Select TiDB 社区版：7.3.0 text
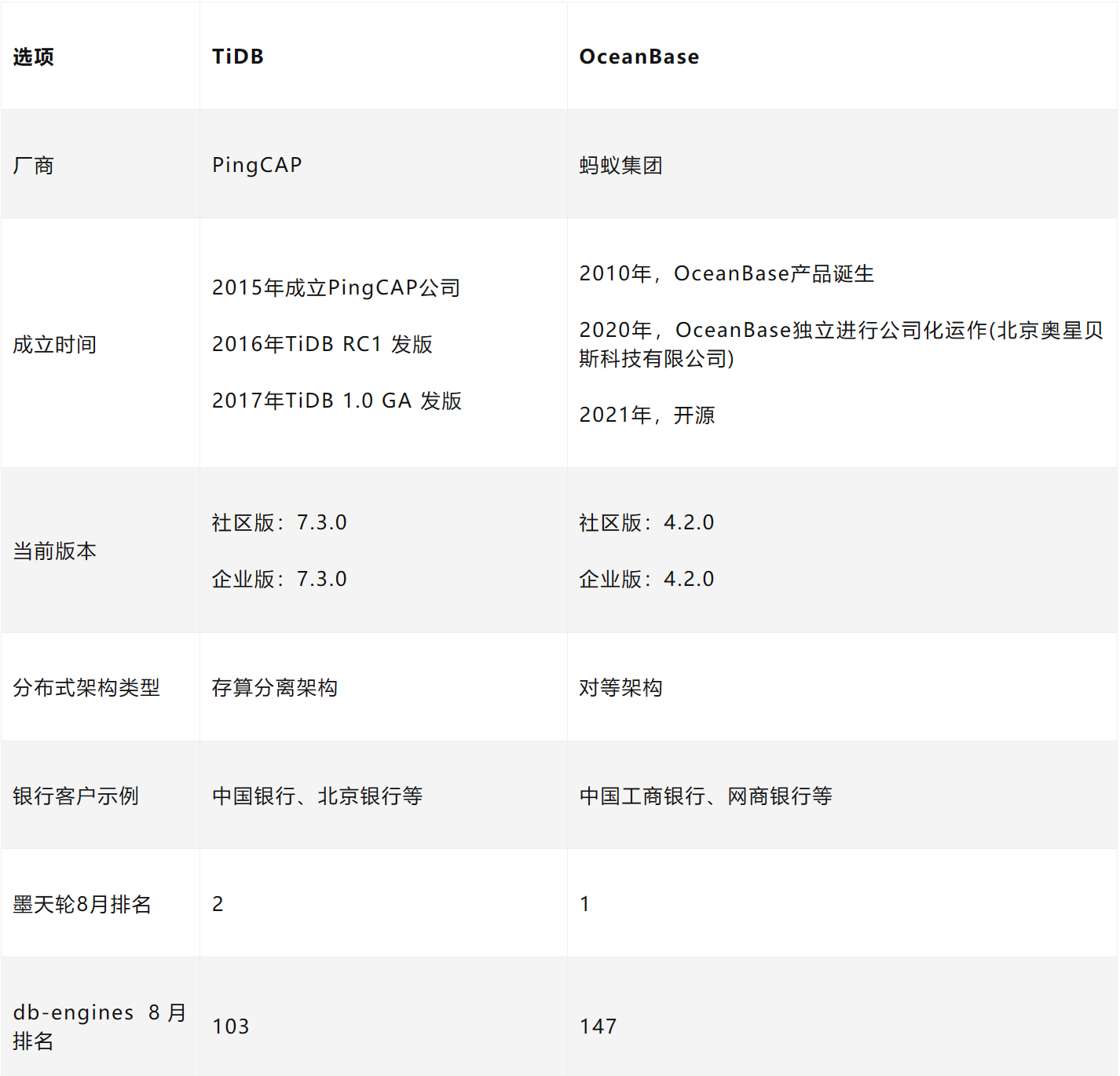Viewport: 1120px width, 1076px height. pyautogui.click(x=280, y=522)
